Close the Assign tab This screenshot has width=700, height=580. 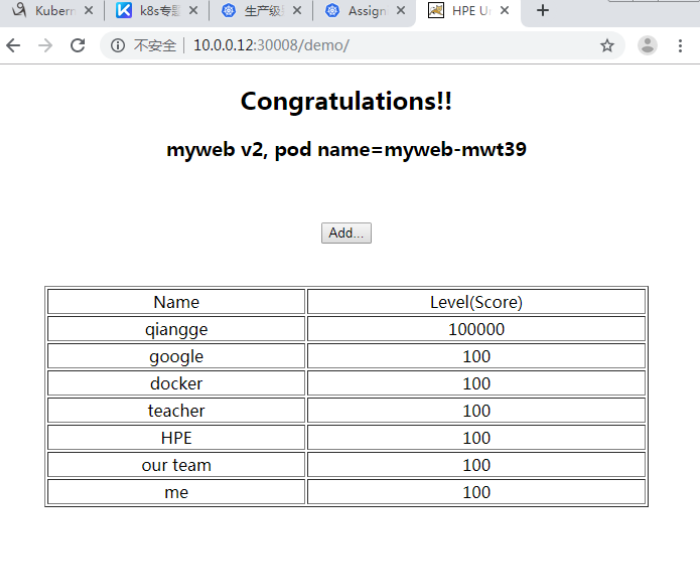[401, 10]
